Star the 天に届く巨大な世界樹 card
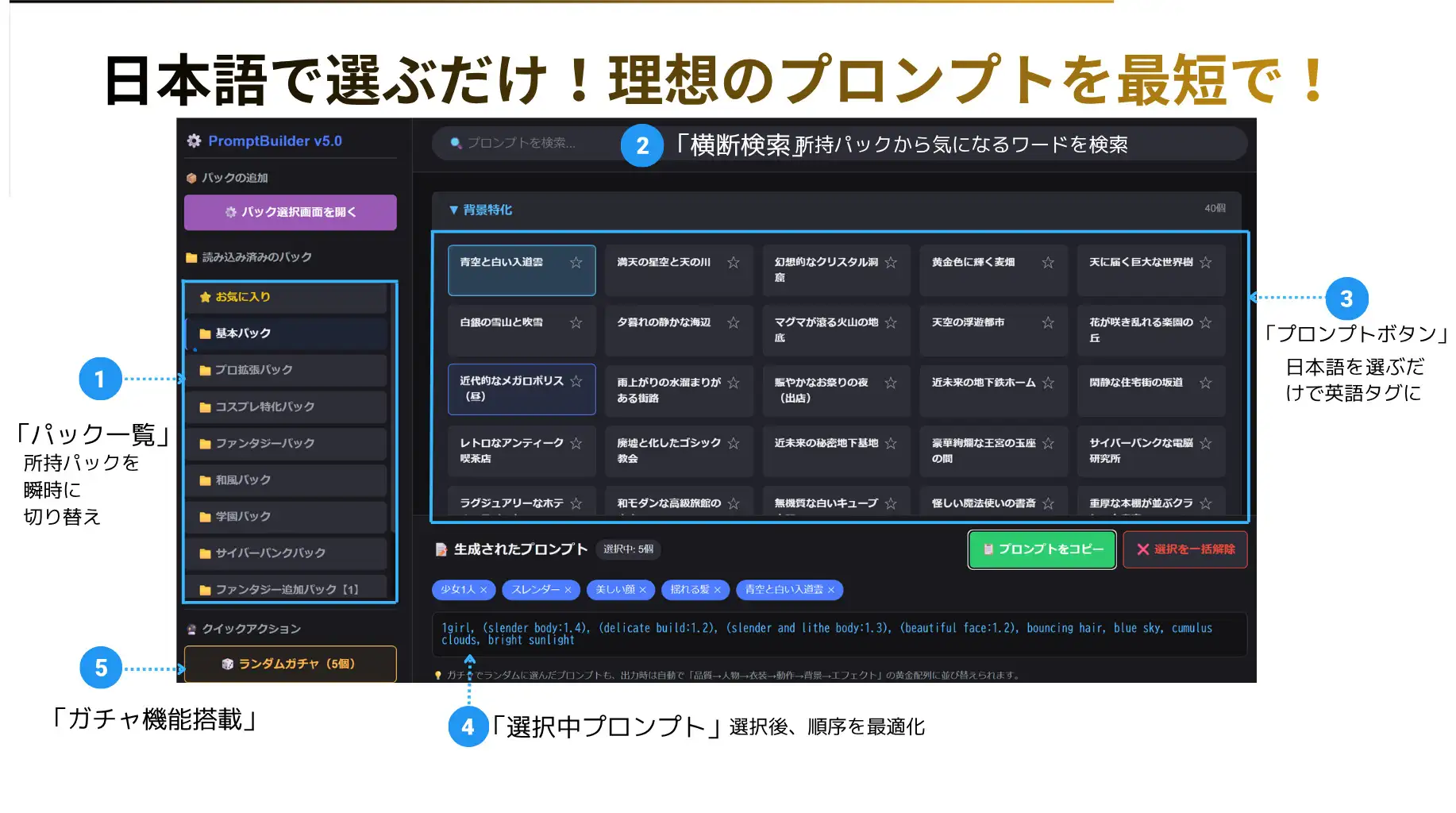1456x813 pixels. 1206,263
